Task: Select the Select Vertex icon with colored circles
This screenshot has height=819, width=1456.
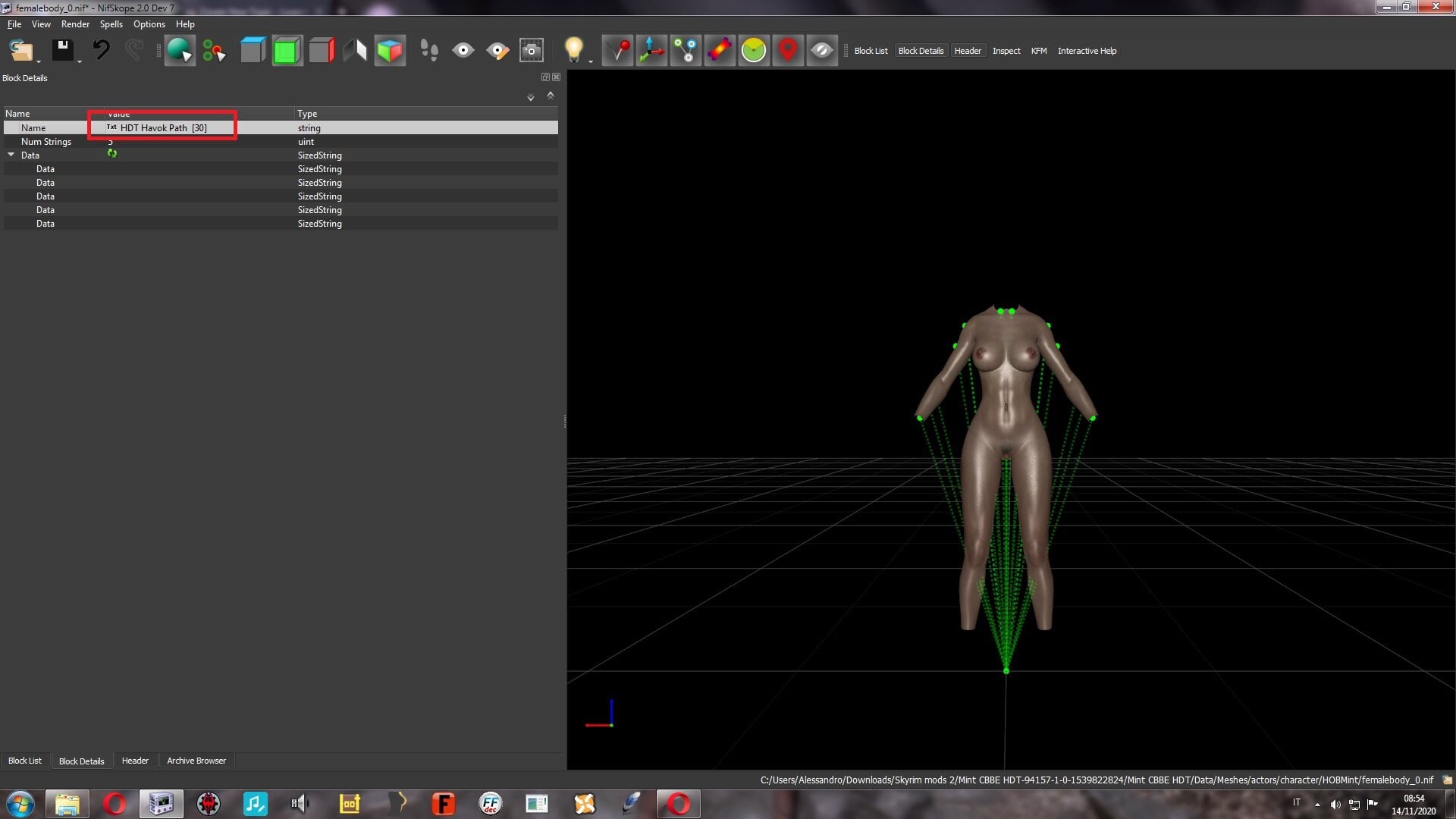Action: pyautogui.click(x=214, y=51)
